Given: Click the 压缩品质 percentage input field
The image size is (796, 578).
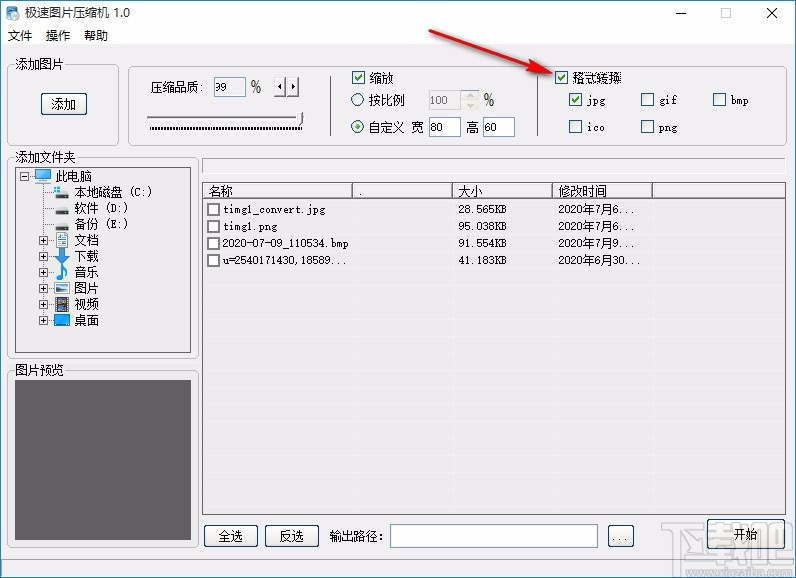Looking at the screenshot, I should point(229,87).
